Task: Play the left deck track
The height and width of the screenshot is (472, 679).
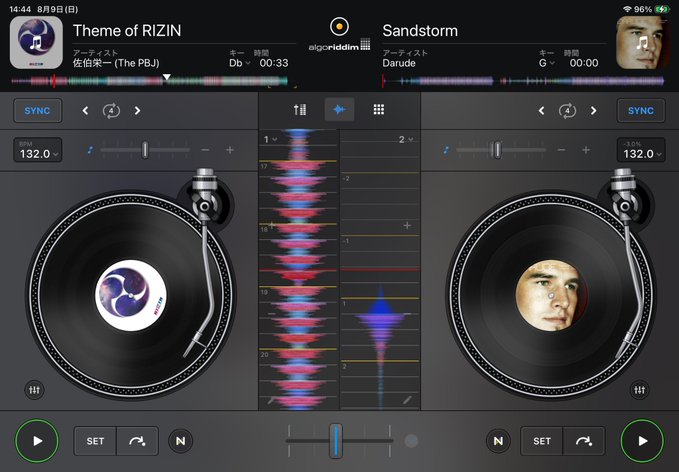Action: click(x=37, y=441)
